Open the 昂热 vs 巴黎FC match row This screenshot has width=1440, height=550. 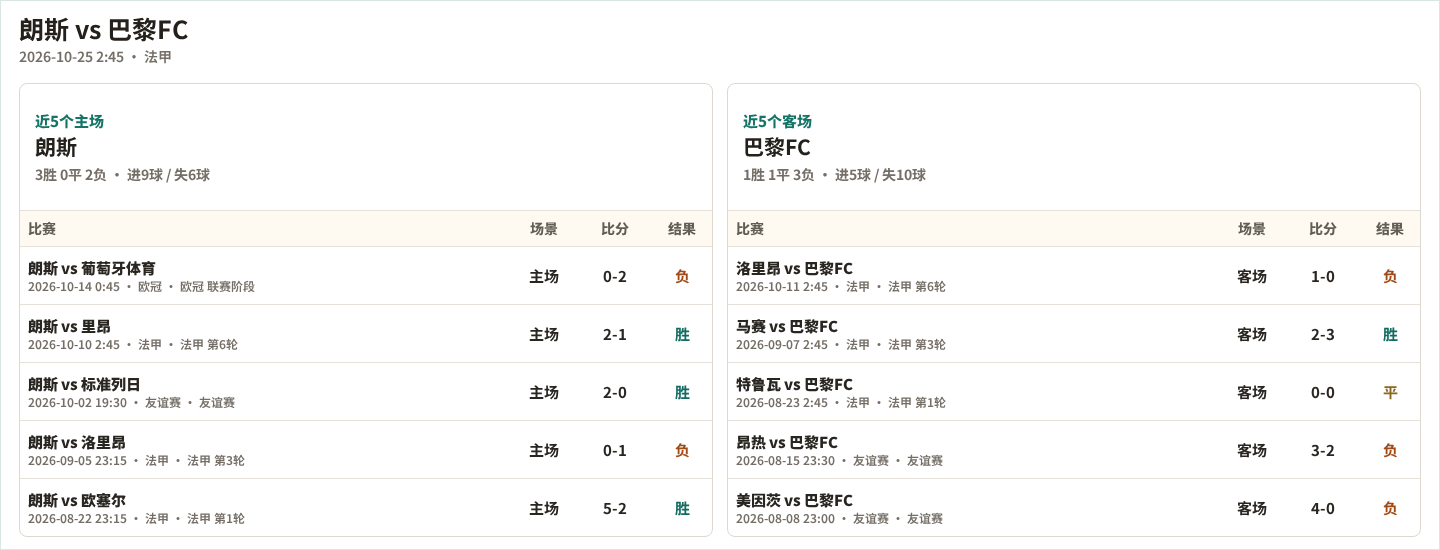click(1074, 450)
